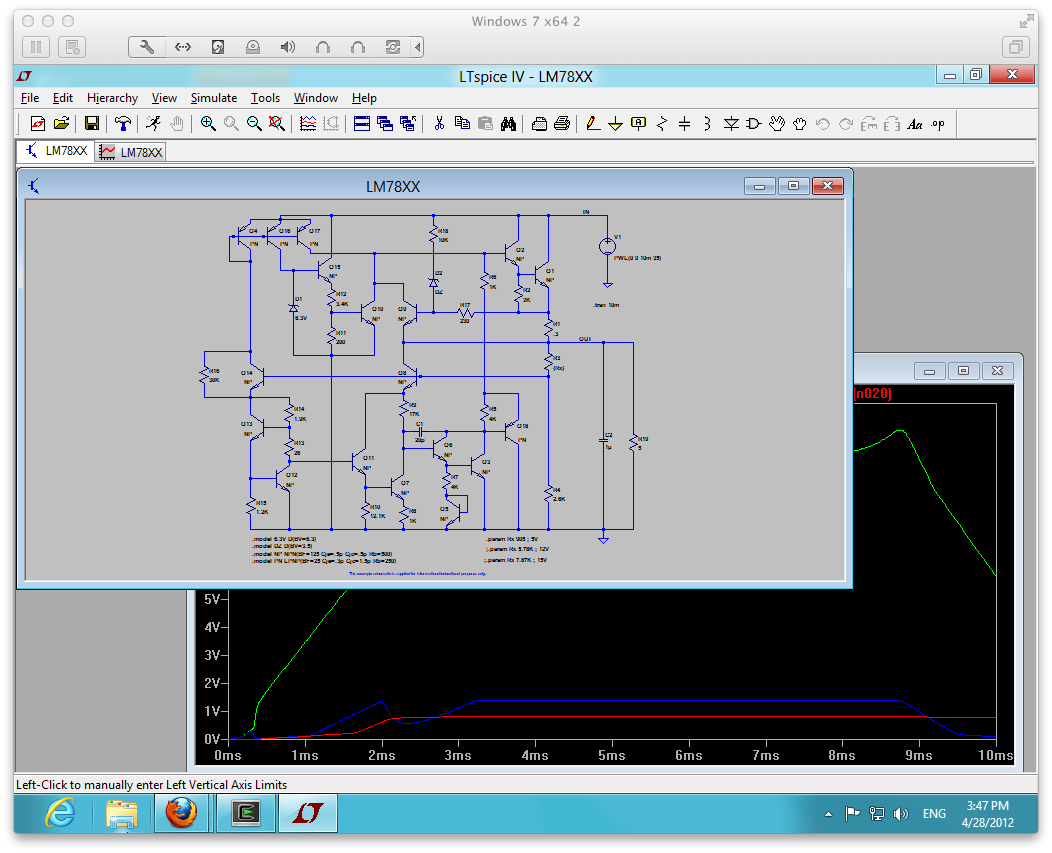Image resolution: width=1052 pixels, height=853 pixels.
Task: Click the Zoom Out magnifier
Action: [x=254, y=123]
